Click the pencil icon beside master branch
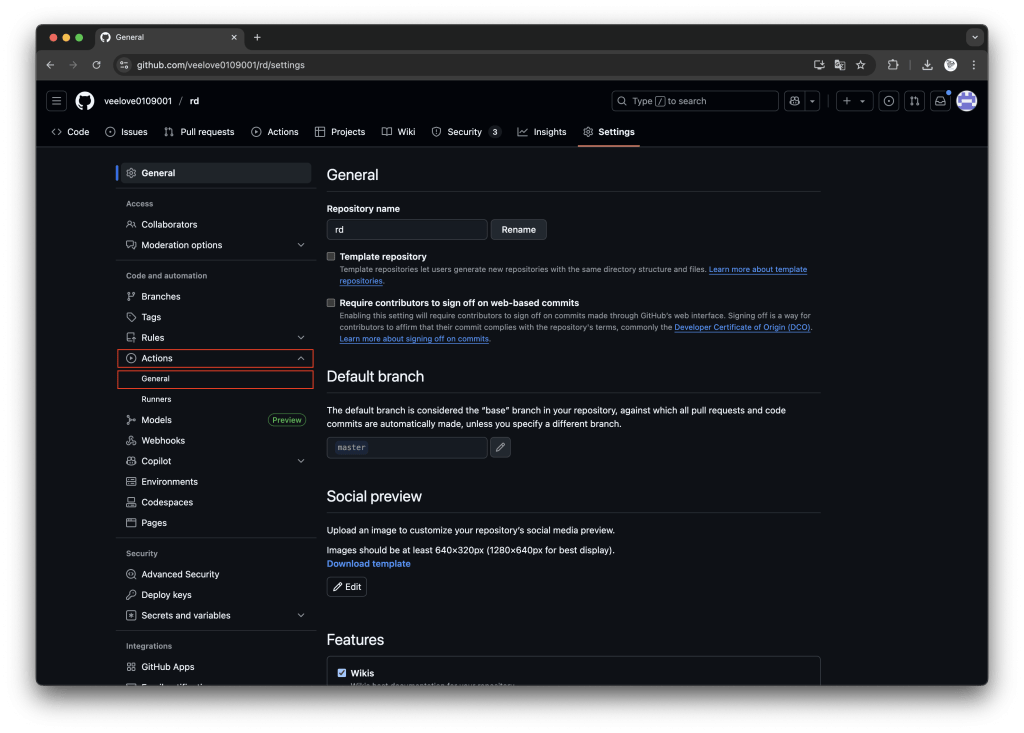Image resolution: width=1024 pixels, height=733 pixels. pyautogui.click(x=500, y=447)
